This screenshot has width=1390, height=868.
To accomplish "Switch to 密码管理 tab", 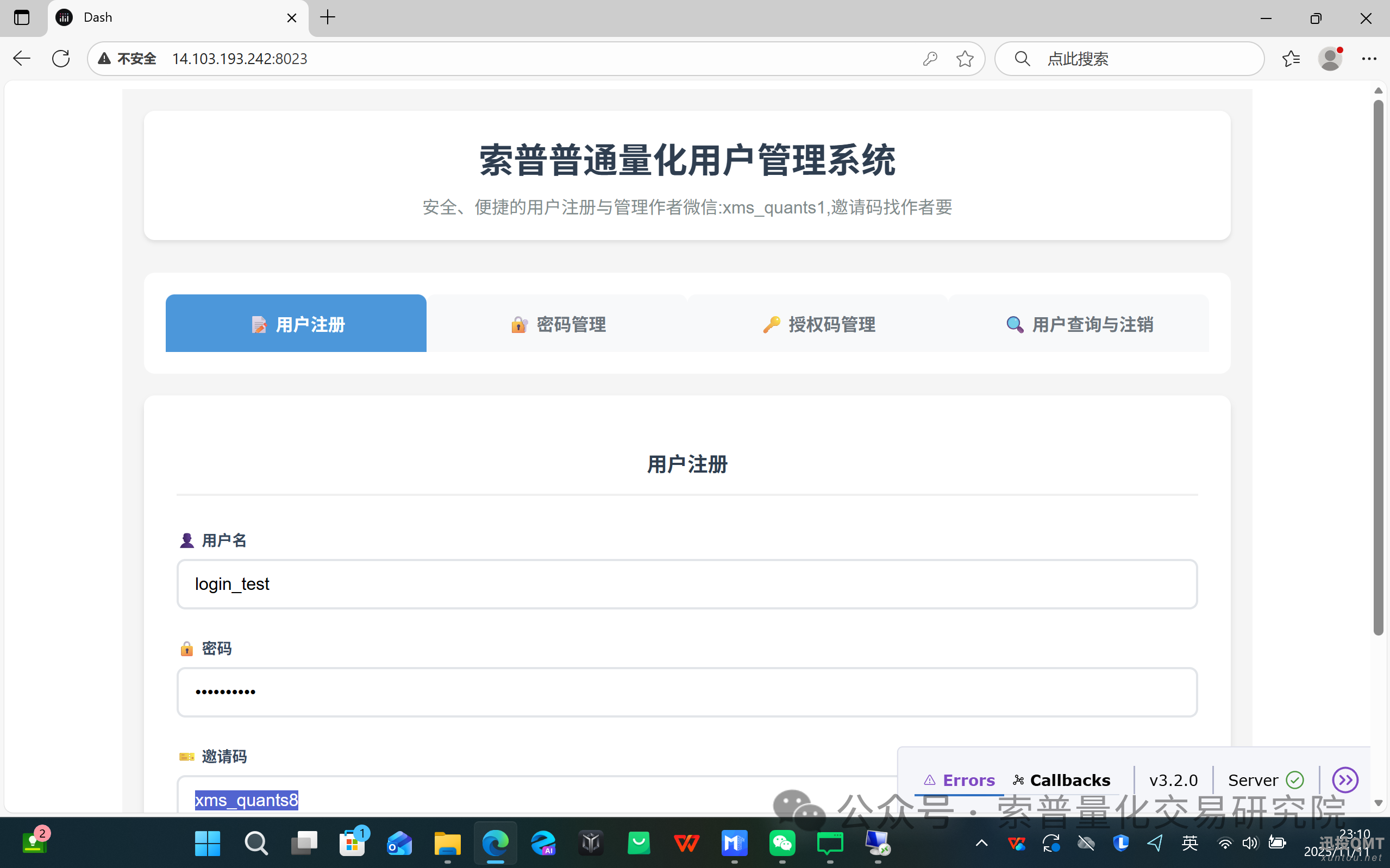I will point(557,324).
